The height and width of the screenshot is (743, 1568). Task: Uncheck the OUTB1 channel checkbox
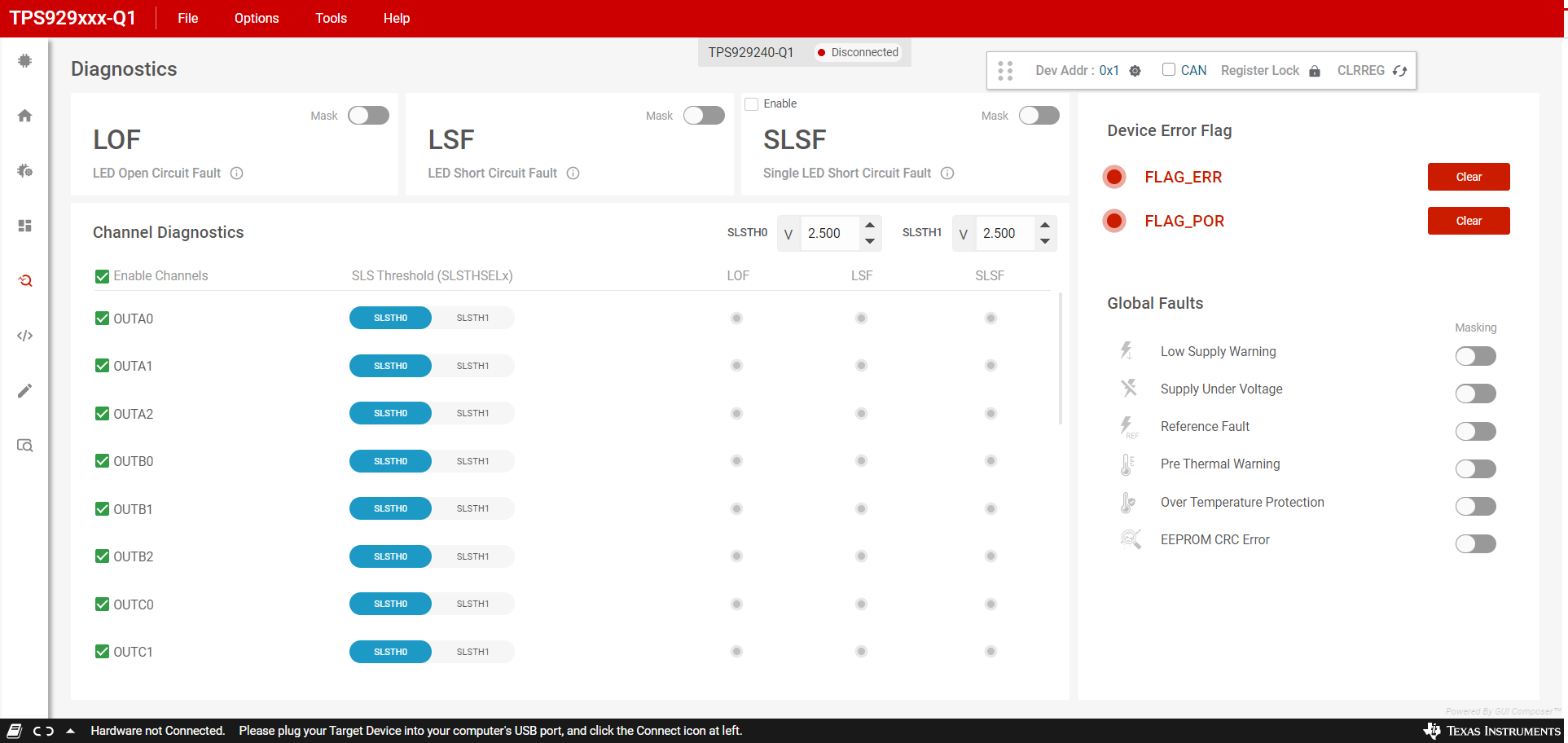click(x=102, y=508)
